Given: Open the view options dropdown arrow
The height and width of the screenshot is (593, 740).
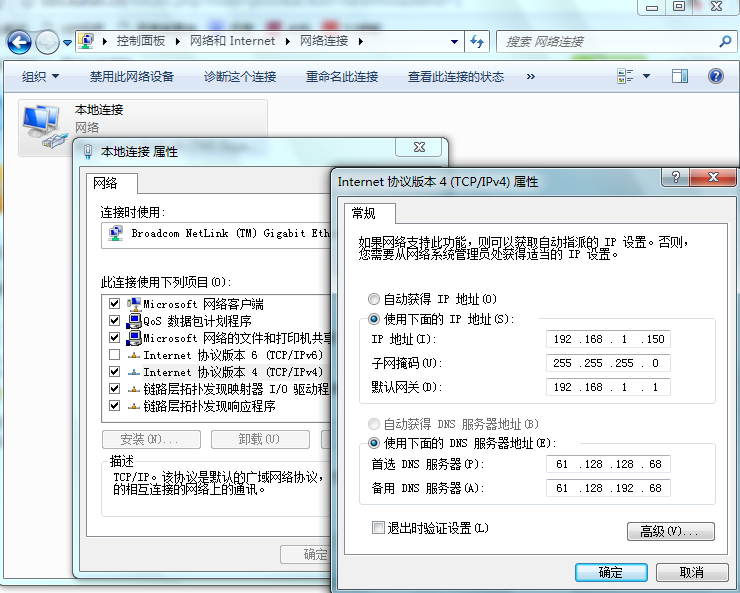Looking at the screenshot, I should [647, 76].
